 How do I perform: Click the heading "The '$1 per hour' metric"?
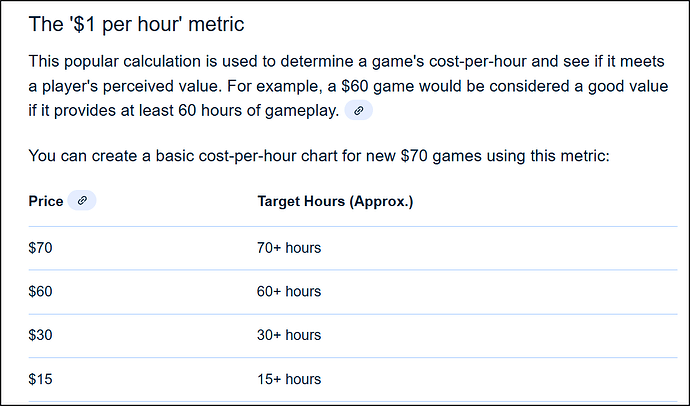[x=136, y=23]
